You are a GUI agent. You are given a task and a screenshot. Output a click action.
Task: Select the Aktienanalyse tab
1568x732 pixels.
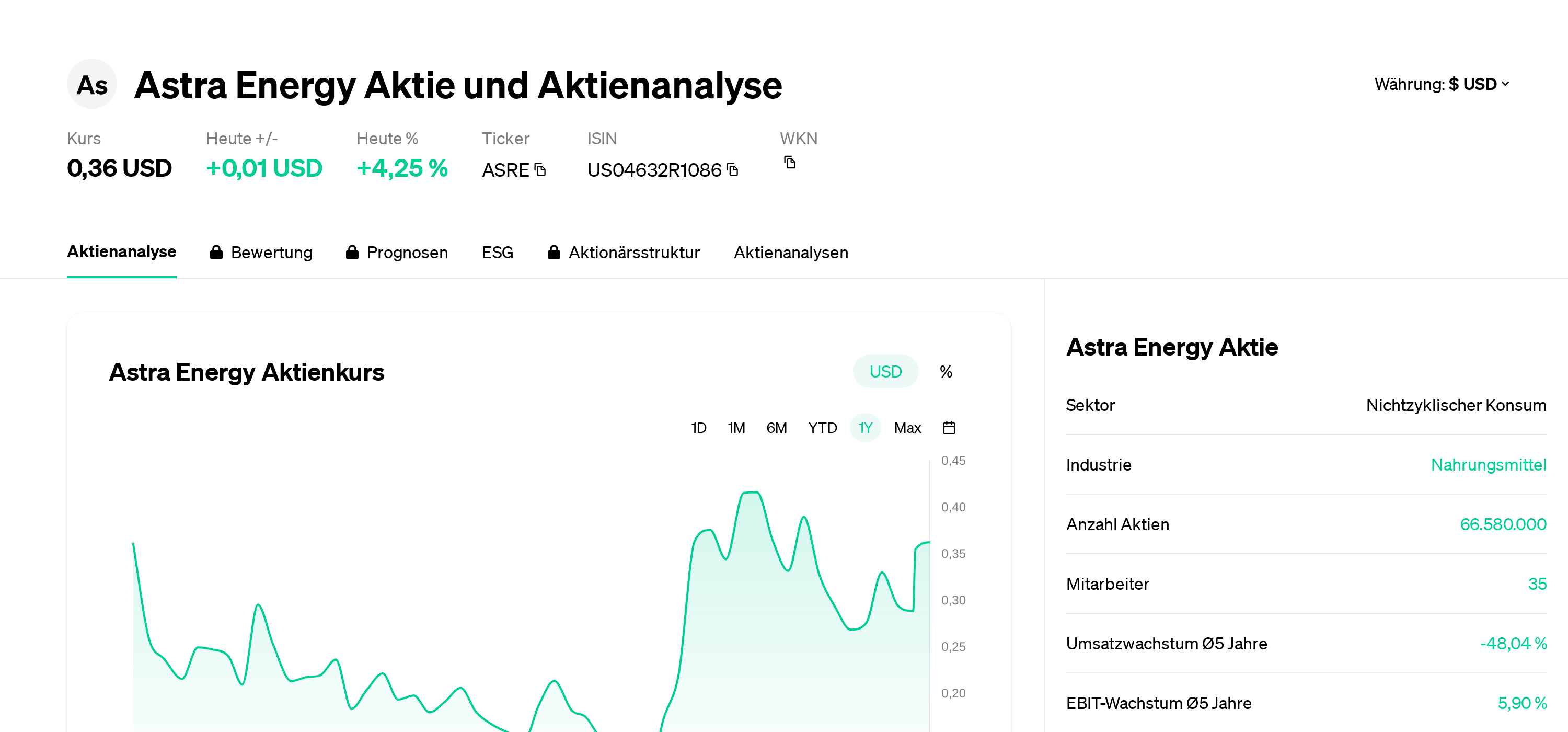tap(122, 251)
